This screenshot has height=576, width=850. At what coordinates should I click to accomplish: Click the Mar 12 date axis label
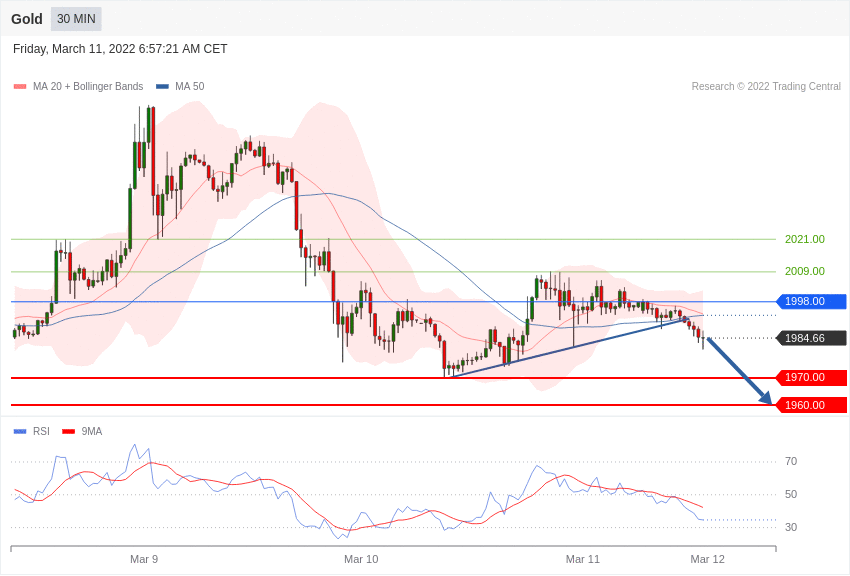(x=707, y=559)
